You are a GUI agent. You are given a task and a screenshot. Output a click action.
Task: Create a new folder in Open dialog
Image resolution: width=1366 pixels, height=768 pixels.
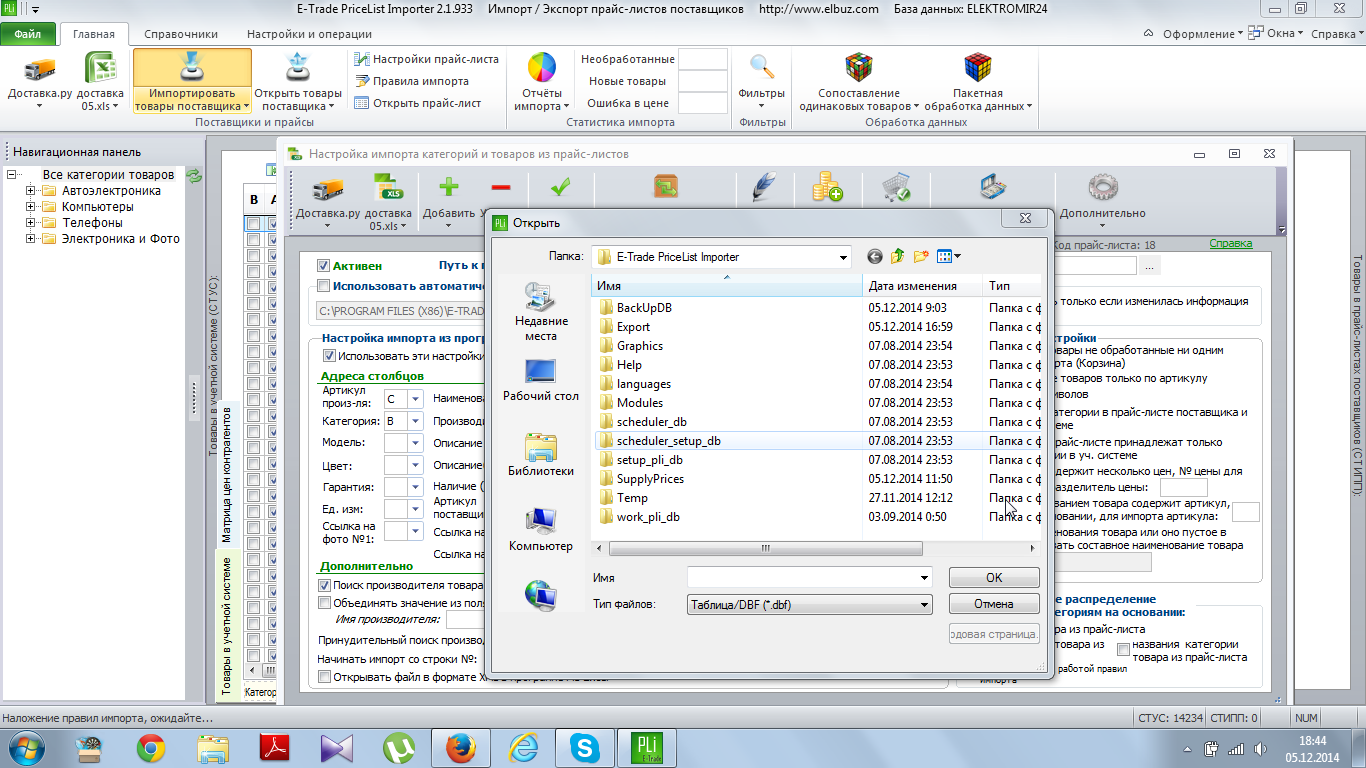click(921, 257)
